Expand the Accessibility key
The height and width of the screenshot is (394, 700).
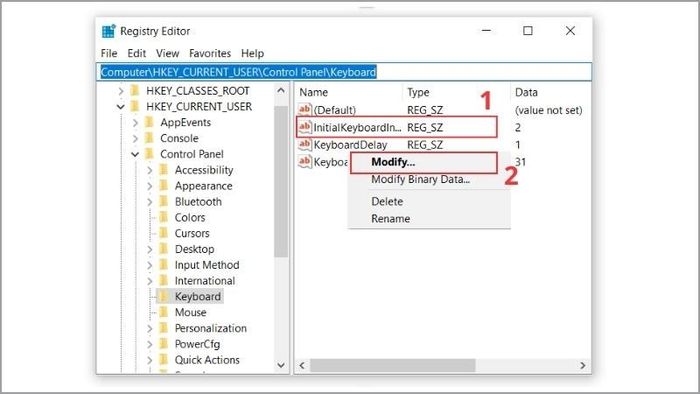pyautogui.click(x=150, y=170)
